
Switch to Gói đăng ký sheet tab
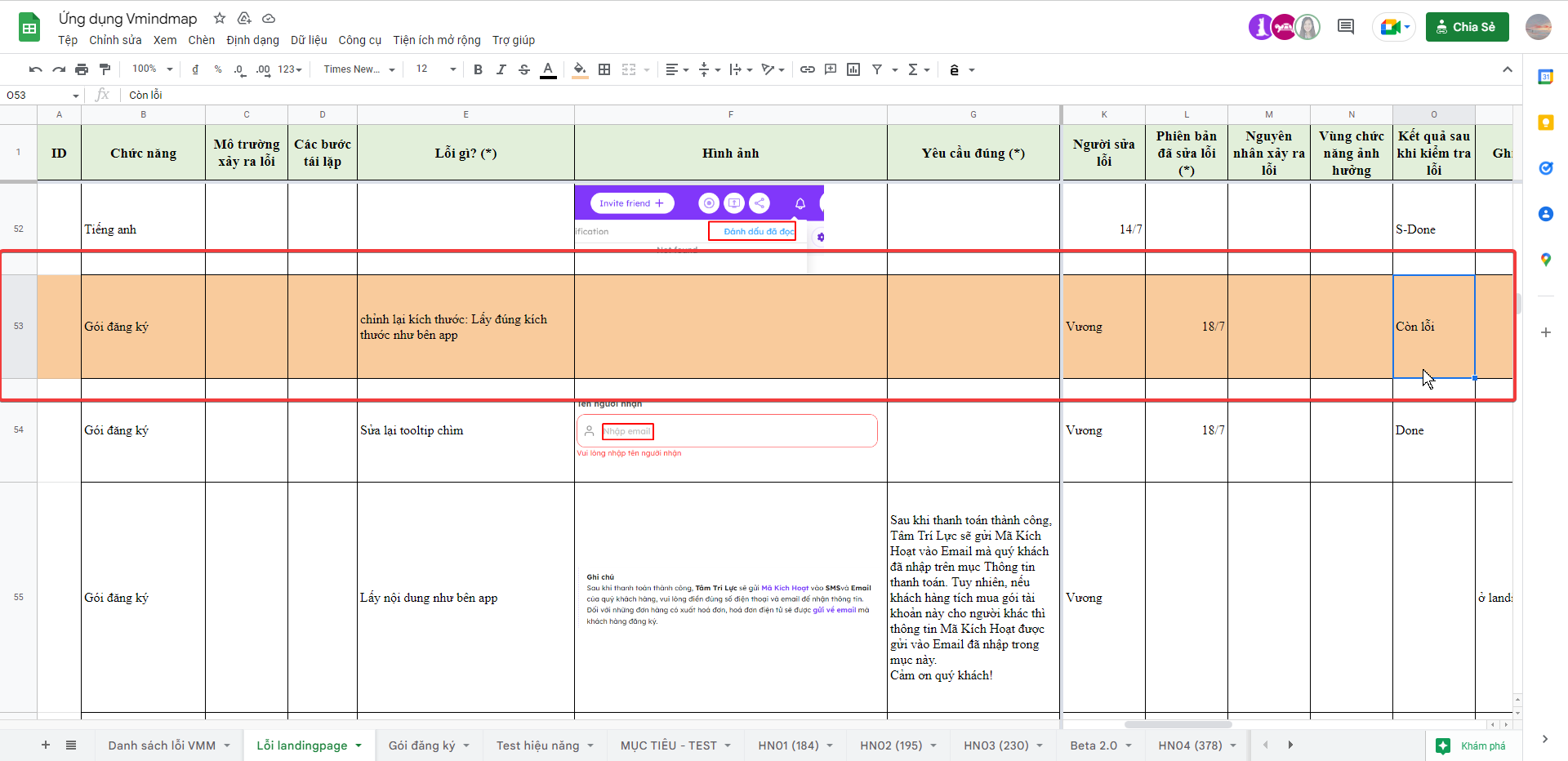pyautogui.click(x=430, y=745)
